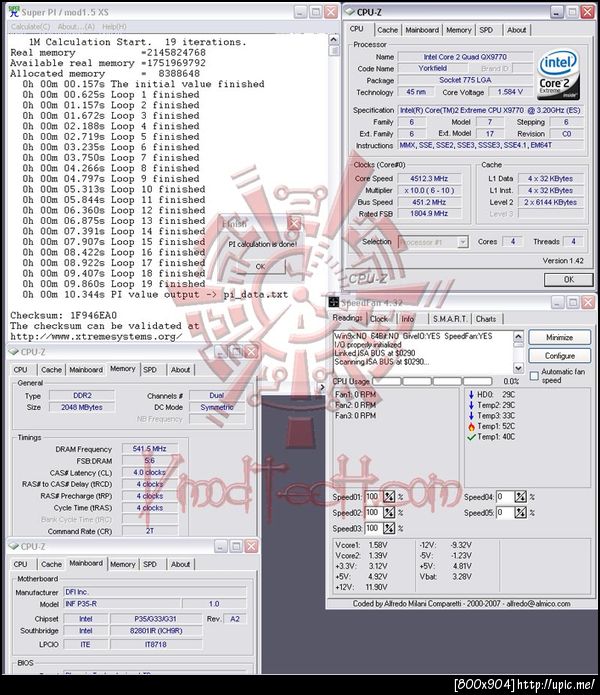Click the xtremesystems.org validation URL

pyautogui.click(x=96, y=337)
